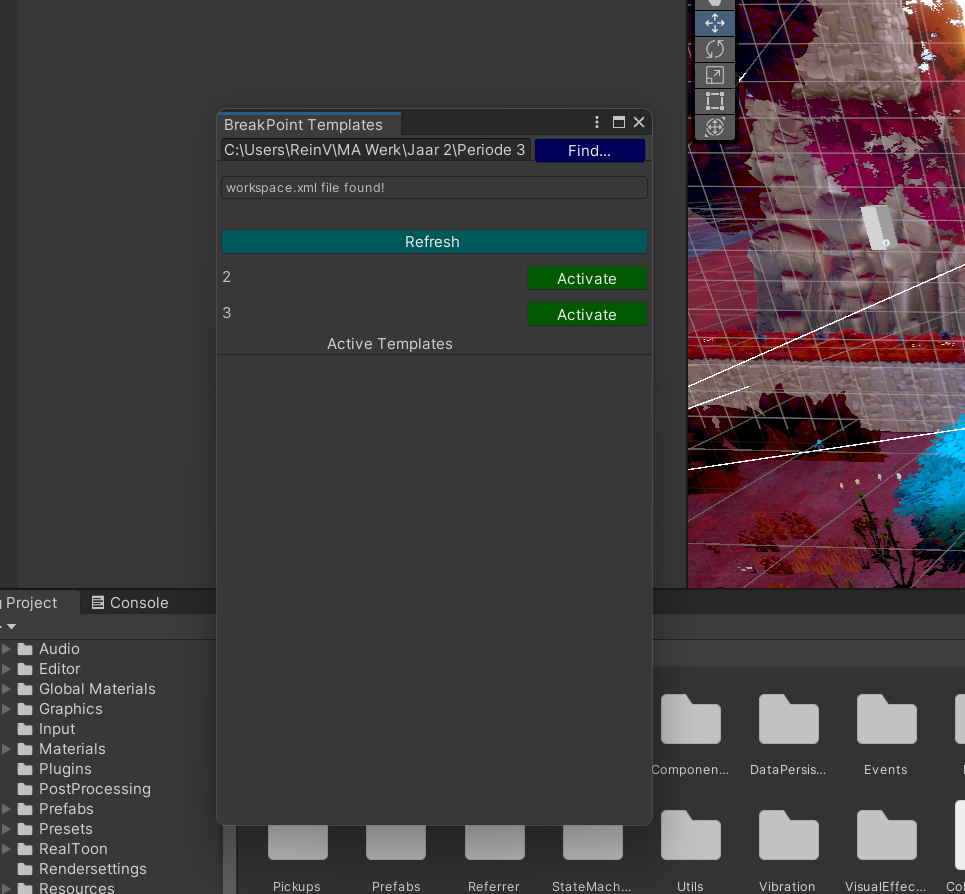Expand the Audio folder in the Project tree
The height and width of the screenshot is (894, 965).
8,648
